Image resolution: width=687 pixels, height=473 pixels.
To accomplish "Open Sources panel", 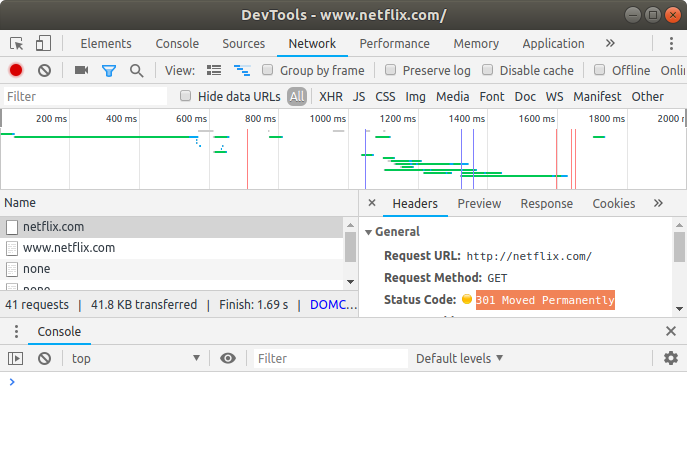I will 244,44.
